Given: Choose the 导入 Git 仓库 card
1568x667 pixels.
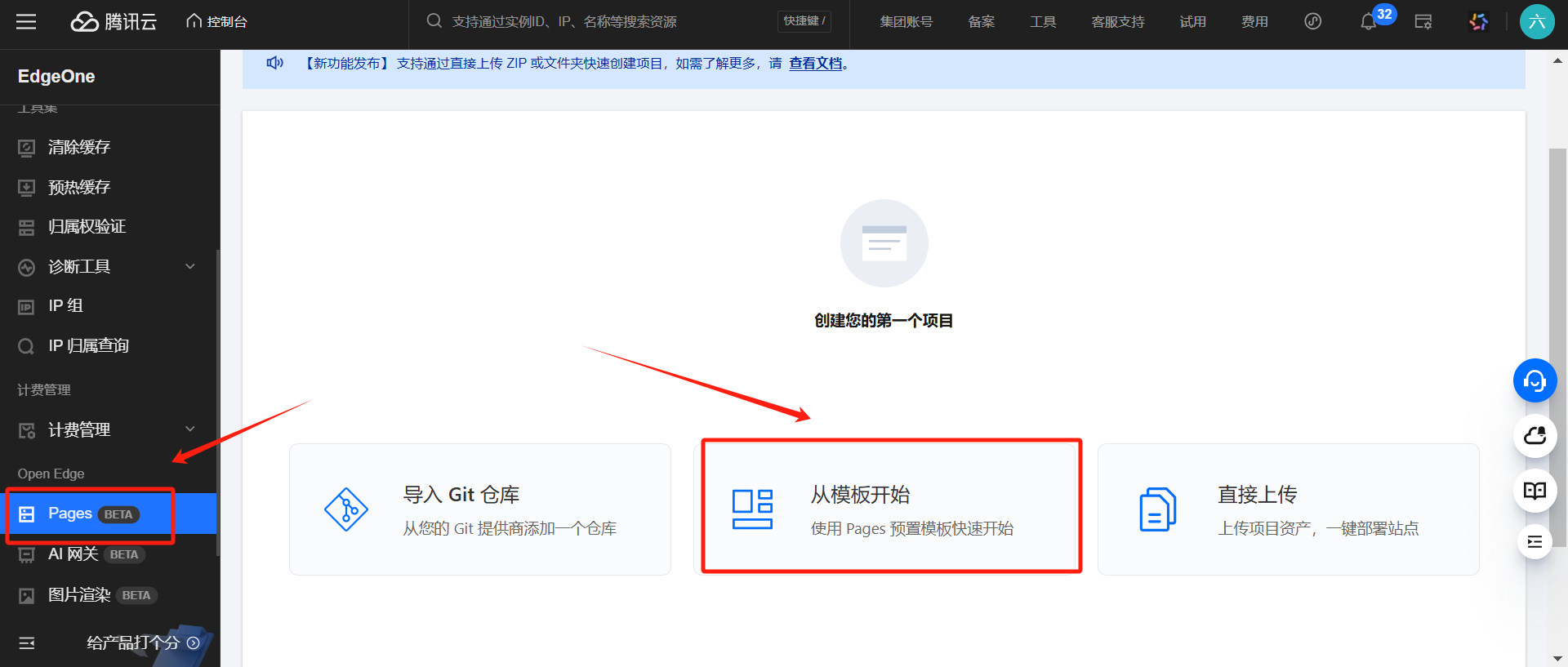Looking at the screenshot, I should [x=480, y=509].
